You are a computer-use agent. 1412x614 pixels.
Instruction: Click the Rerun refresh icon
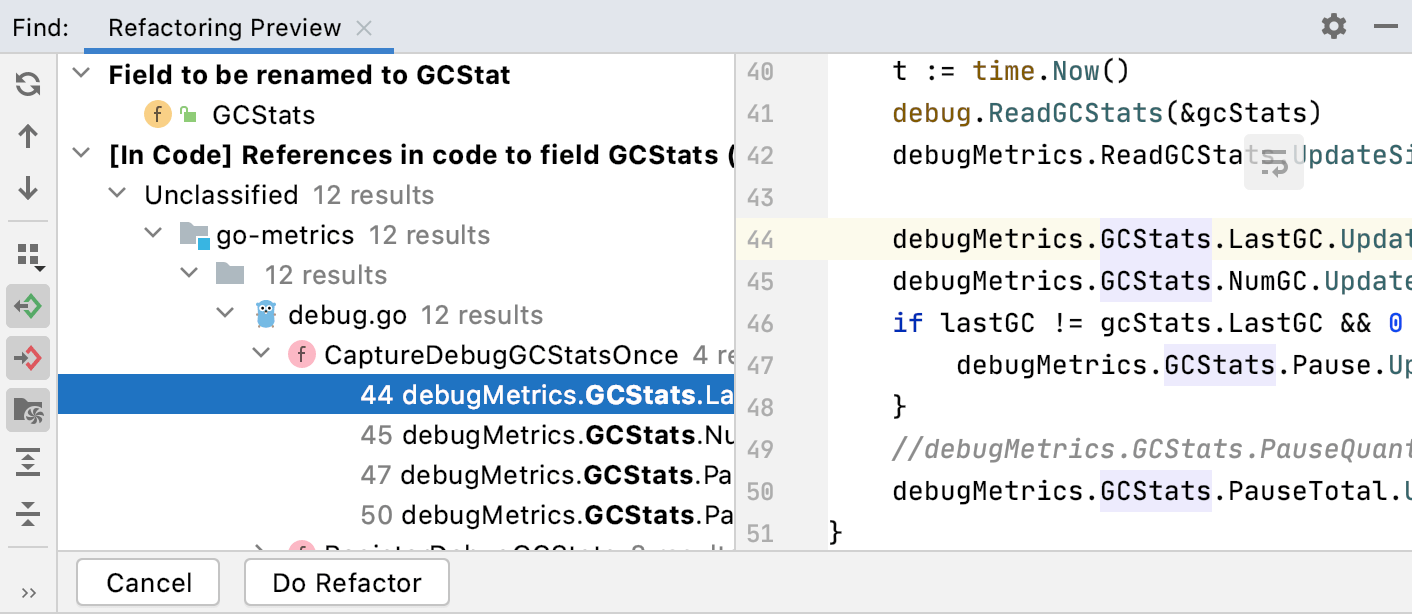[x=28, y=84]
